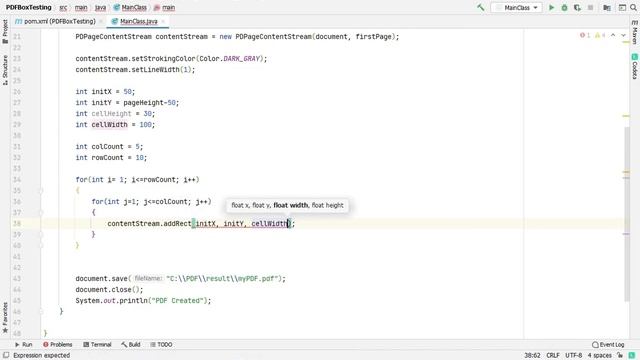Image resolution: width=640 pixels, height=360 pixels.
Task: Open the 4 spaces indent selector
Action: pyautogui.click(x=600, y=356)
